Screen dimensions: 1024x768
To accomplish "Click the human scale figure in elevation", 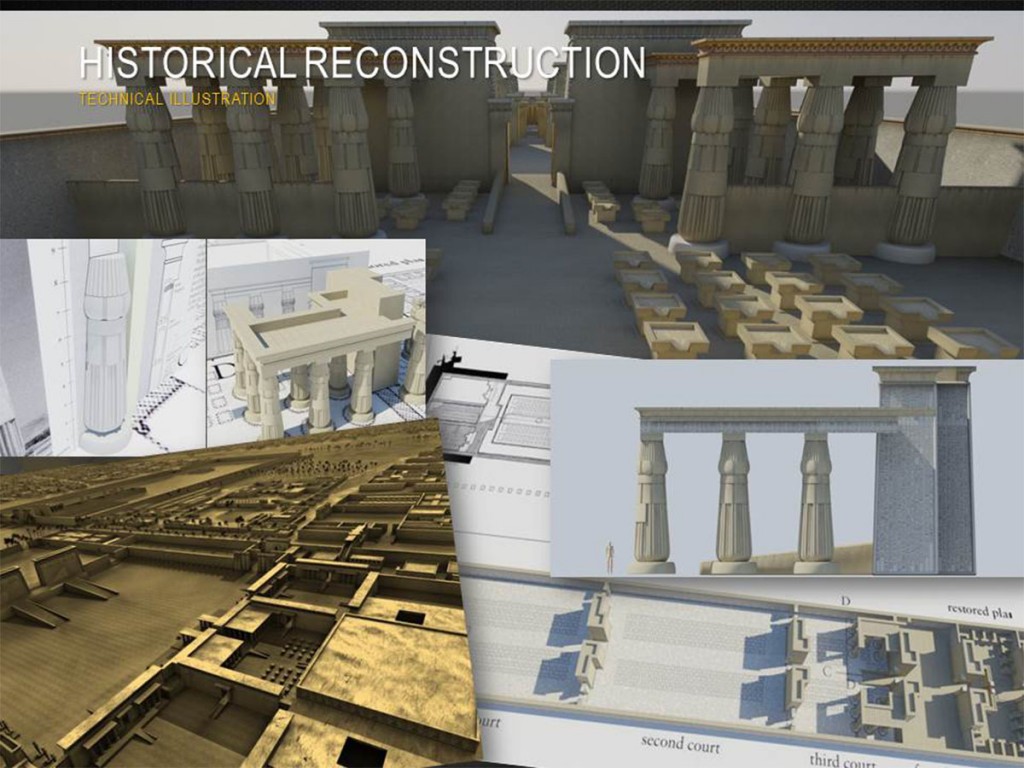I will [x=609, y=558].
